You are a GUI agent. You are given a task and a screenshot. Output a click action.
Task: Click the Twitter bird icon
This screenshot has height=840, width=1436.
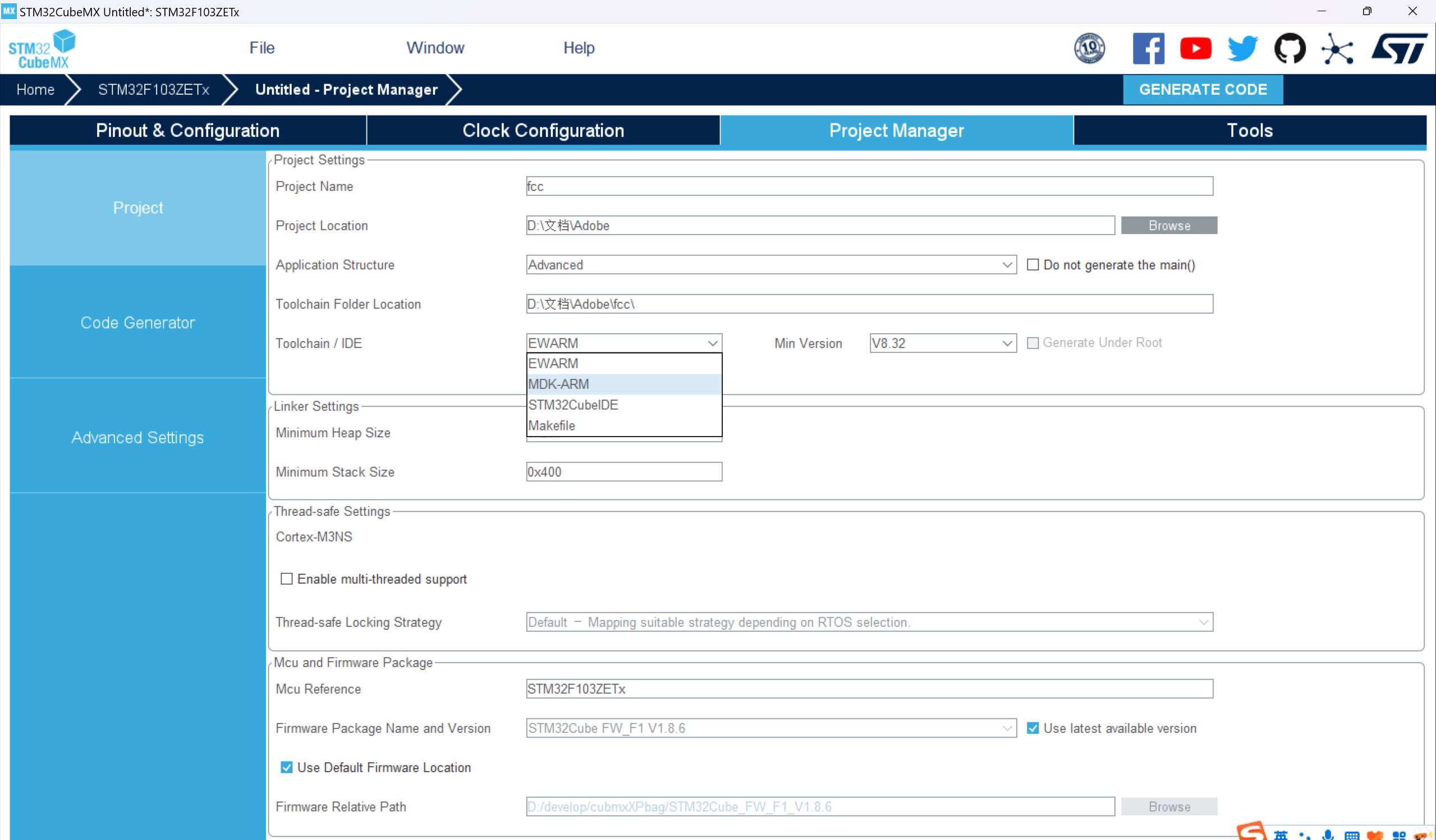1242,48
